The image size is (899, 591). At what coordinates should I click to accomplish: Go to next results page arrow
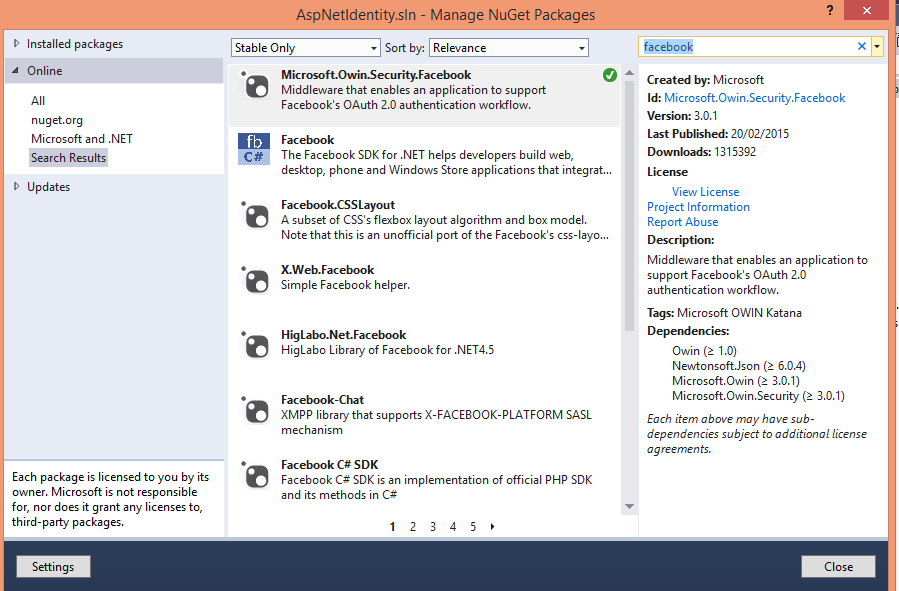click(x=493, y=527)
